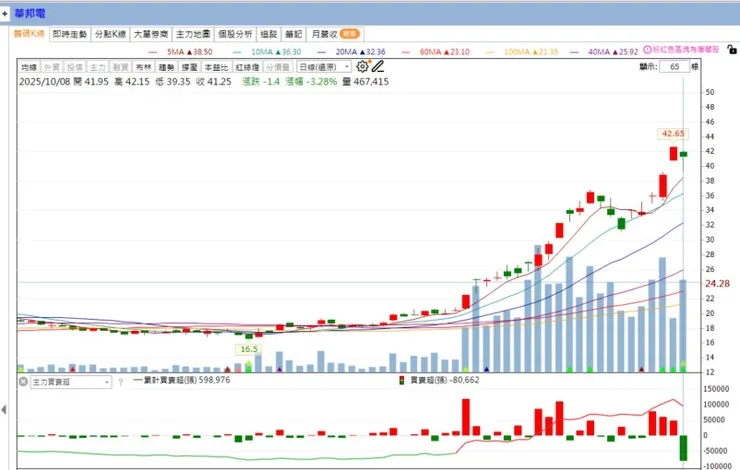The image size is (740, 470).
Task: Click the 16.5 low price label
Action: [249, 349]
